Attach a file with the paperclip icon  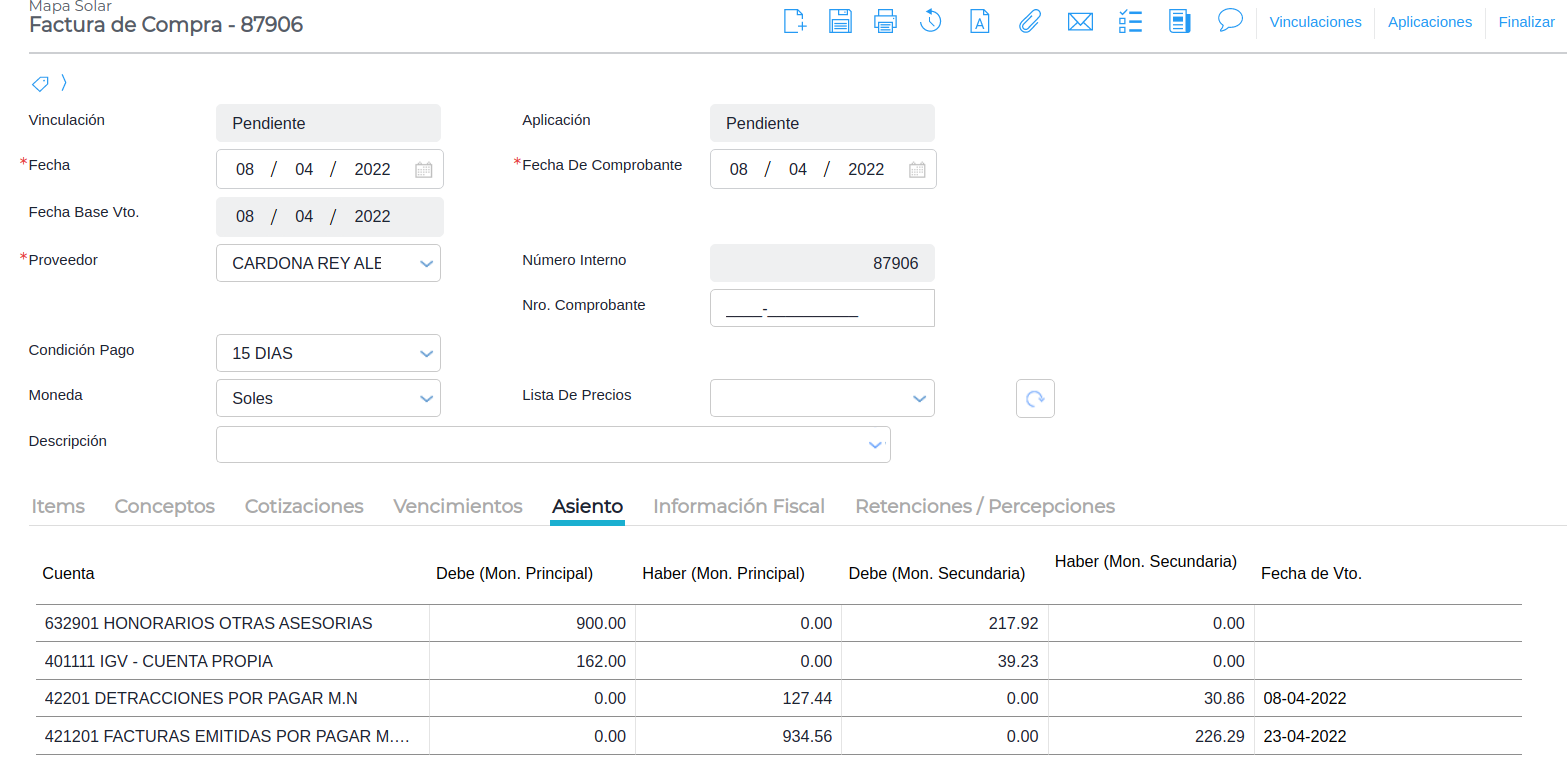pyautogui.click(x=1029, y=21)
